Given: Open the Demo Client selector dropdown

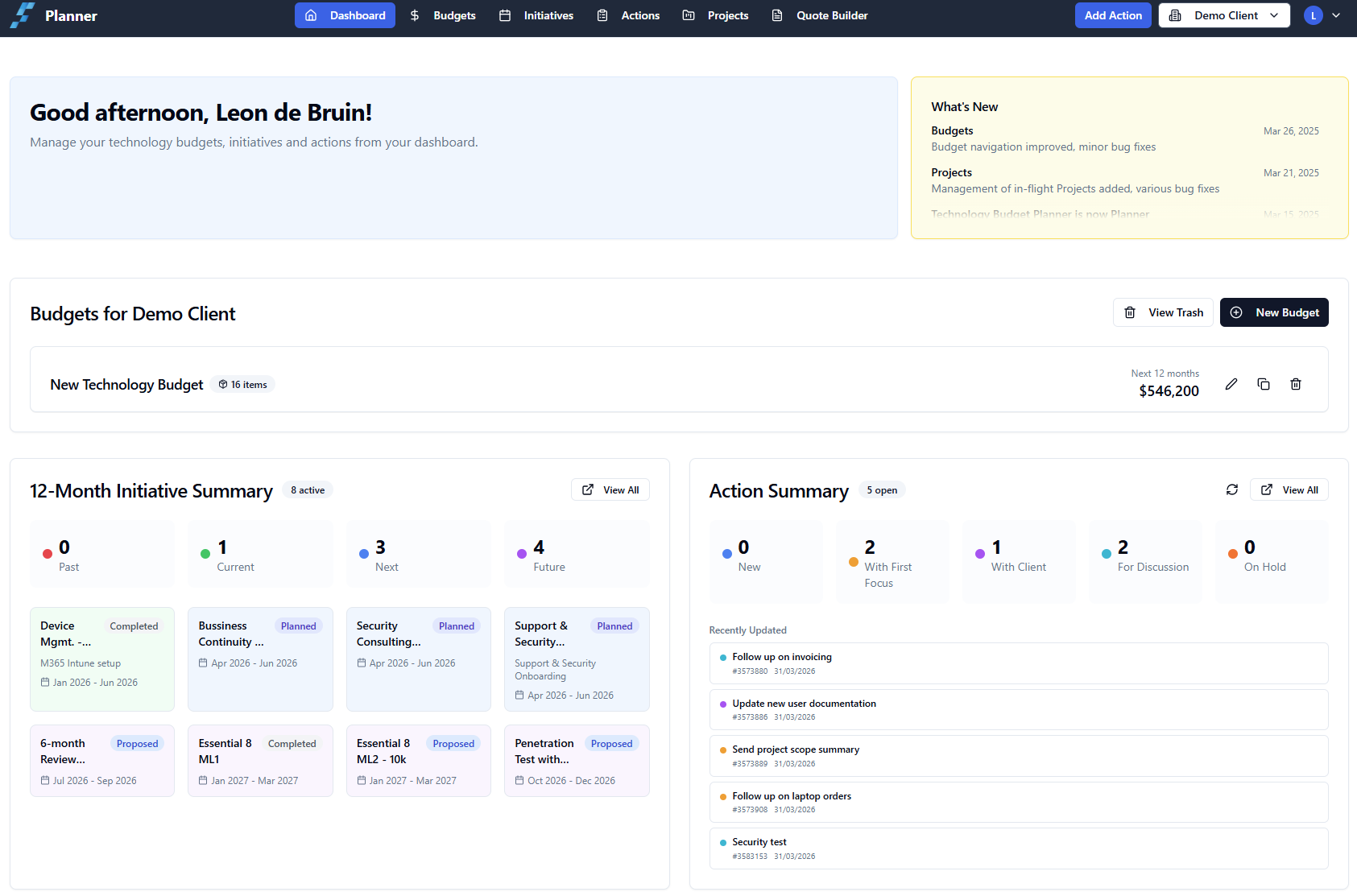Looking at the screenshot, I should pyautogui.click(x=1223, y=15).
